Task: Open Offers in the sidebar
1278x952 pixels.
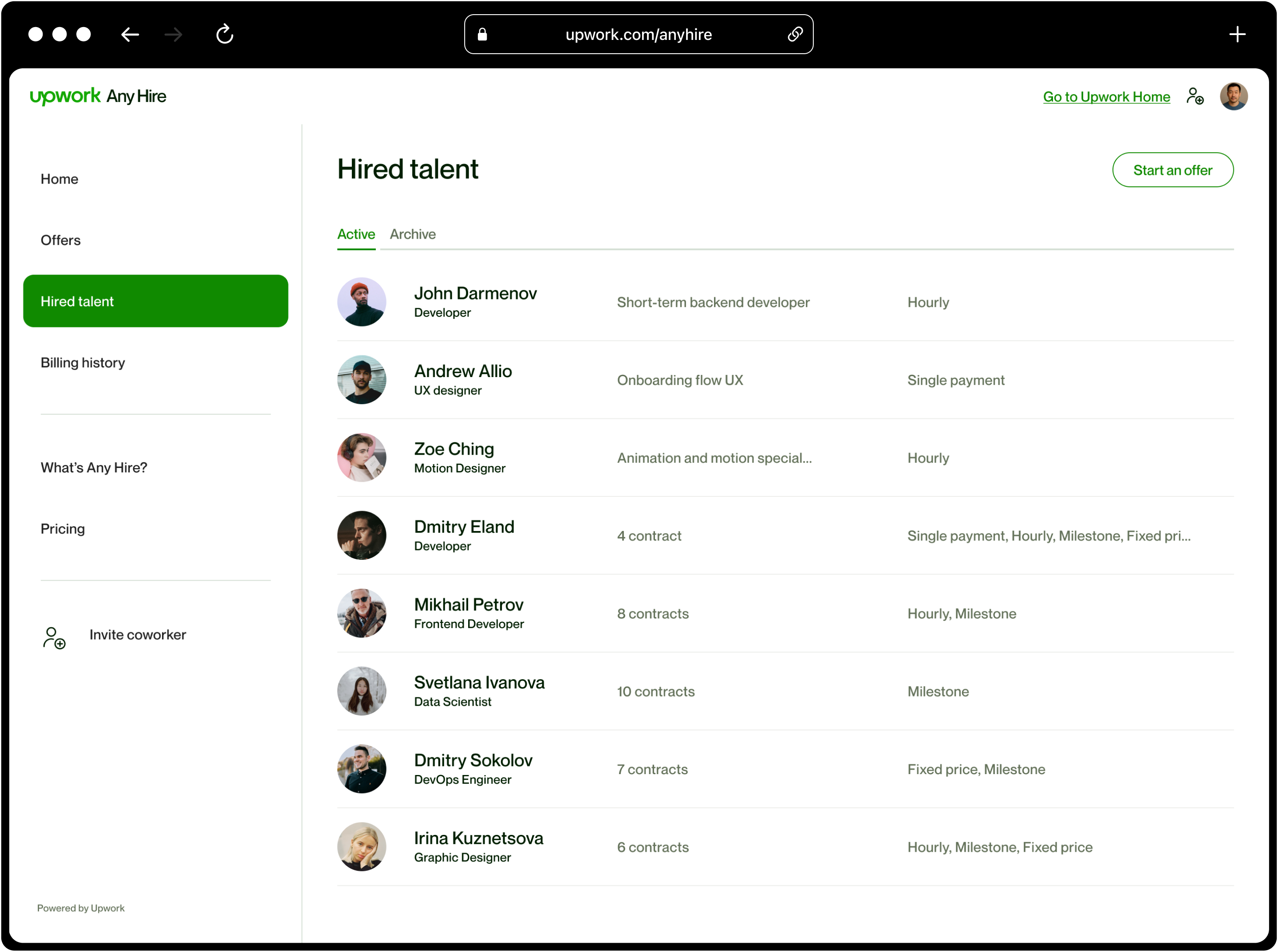Action: coord(60,240)
